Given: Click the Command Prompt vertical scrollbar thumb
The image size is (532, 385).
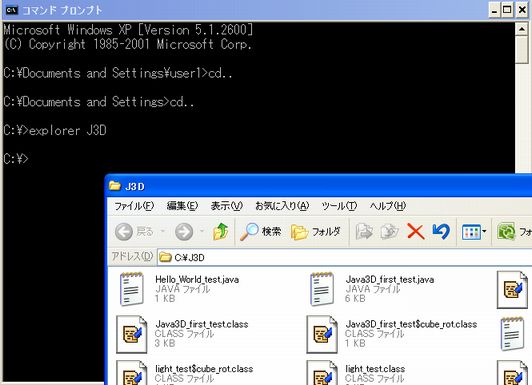Looking at the screenshot, I should (x=522, y=50).
